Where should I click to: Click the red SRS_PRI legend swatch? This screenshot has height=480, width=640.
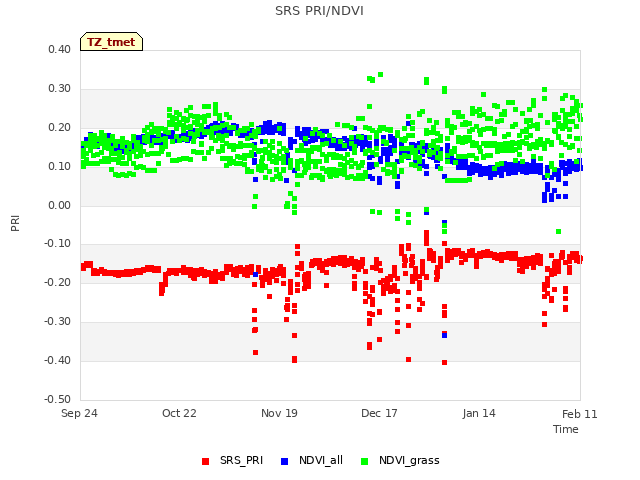205,461
